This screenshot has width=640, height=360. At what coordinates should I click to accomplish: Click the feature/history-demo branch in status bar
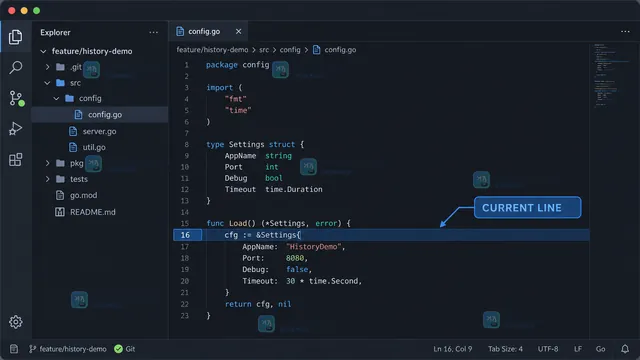(x=68, y=349)
